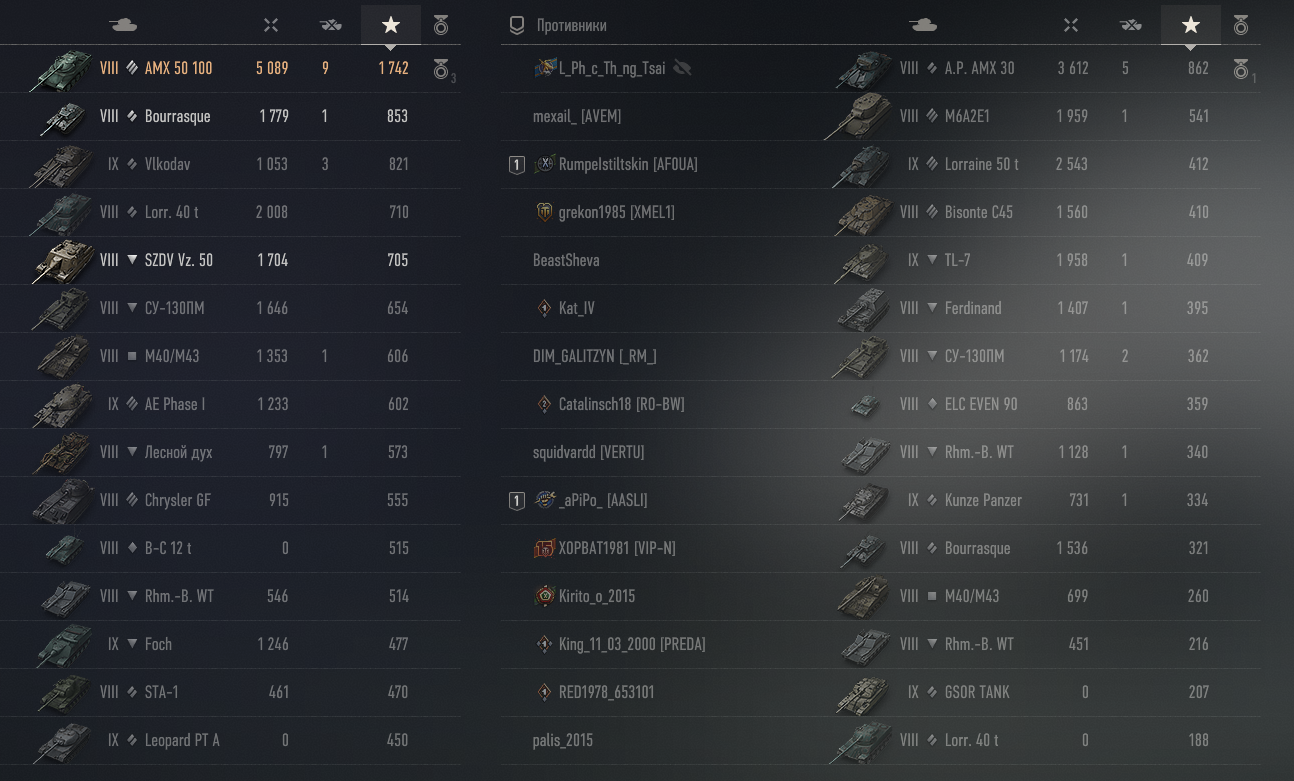
Task: Sort enemy team by vehicle tank icon
Action: [922, 25]
